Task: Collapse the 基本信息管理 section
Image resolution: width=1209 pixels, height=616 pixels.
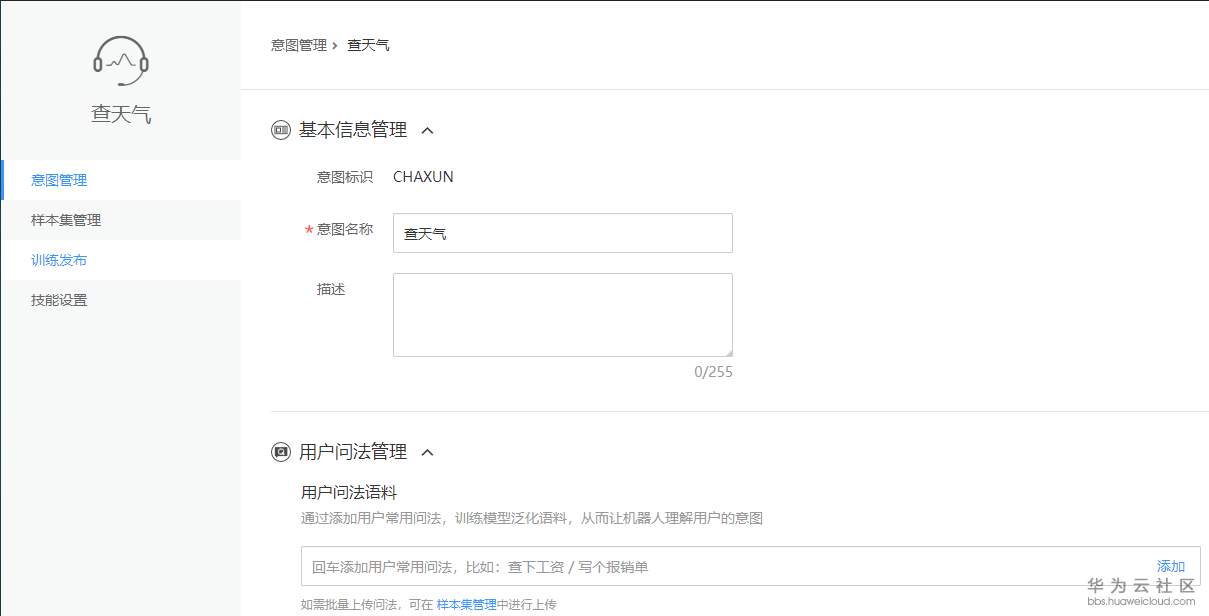Action: tap(428, 129)
